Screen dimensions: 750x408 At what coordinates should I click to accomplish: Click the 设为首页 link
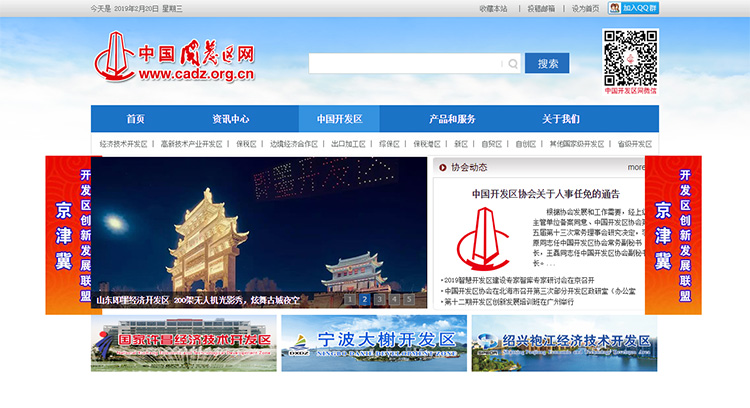585,9
